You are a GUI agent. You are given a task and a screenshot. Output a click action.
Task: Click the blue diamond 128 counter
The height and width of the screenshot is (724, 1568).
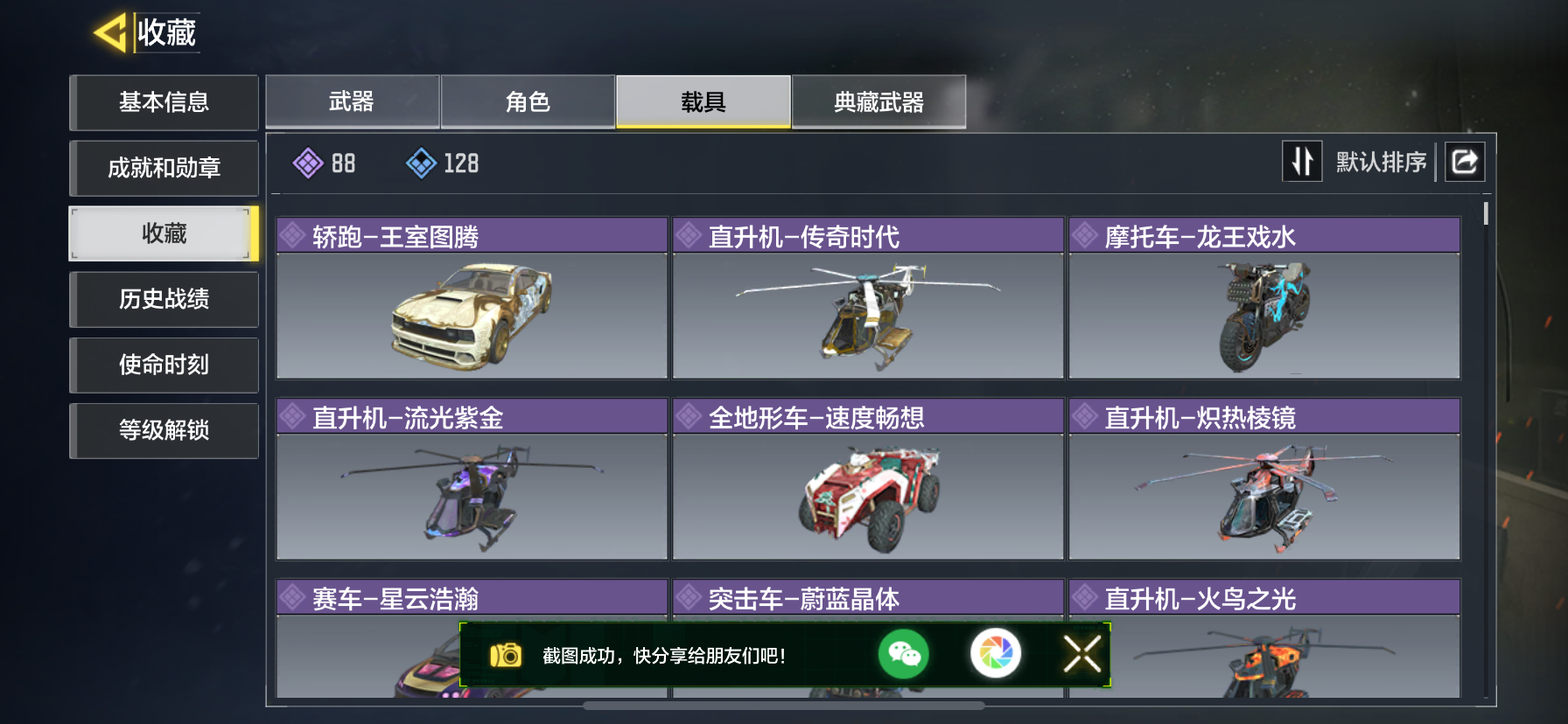tap(443, 163)
